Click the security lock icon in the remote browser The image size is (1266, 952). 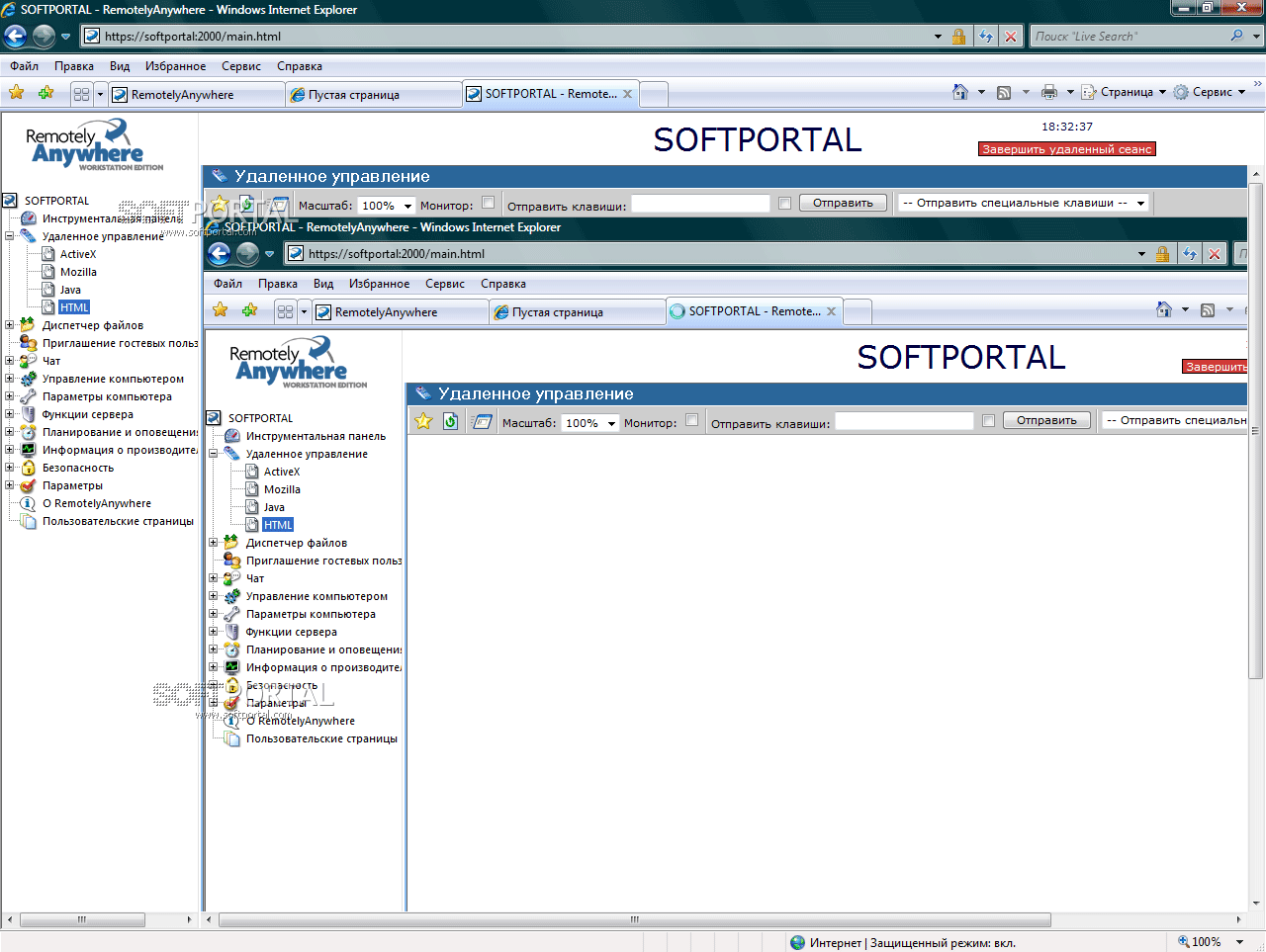tap(1162, 254)
